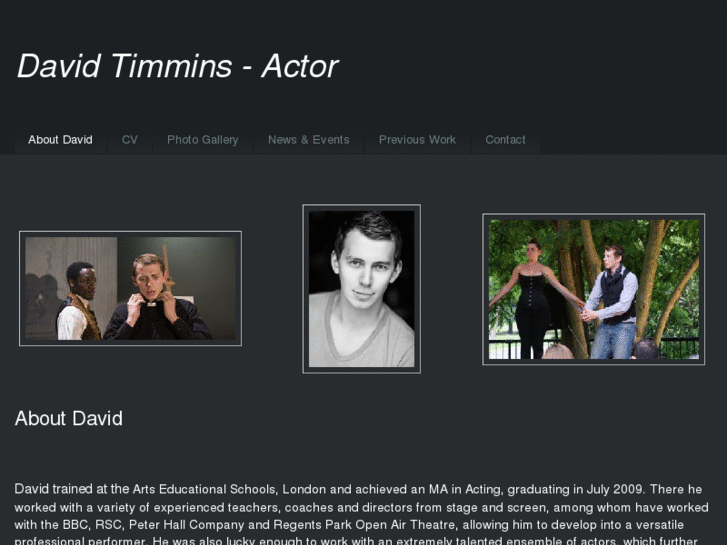The height and width of the screenshot is (545, 727).
Task: Click the biography paragraph text
Action: tap(362, 514)
